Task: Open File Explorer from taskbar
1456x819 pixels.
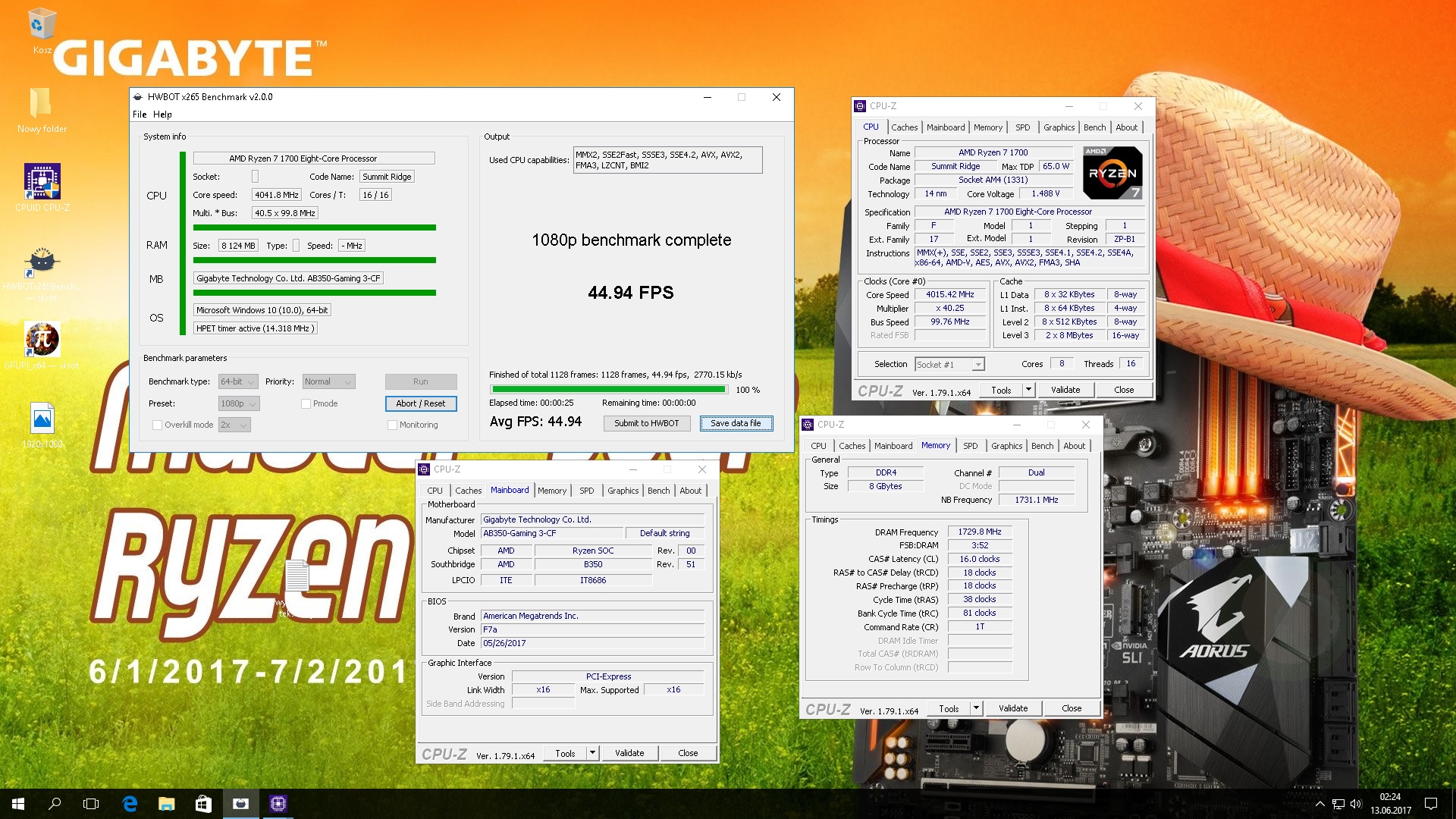Action: tap(167, 804)
